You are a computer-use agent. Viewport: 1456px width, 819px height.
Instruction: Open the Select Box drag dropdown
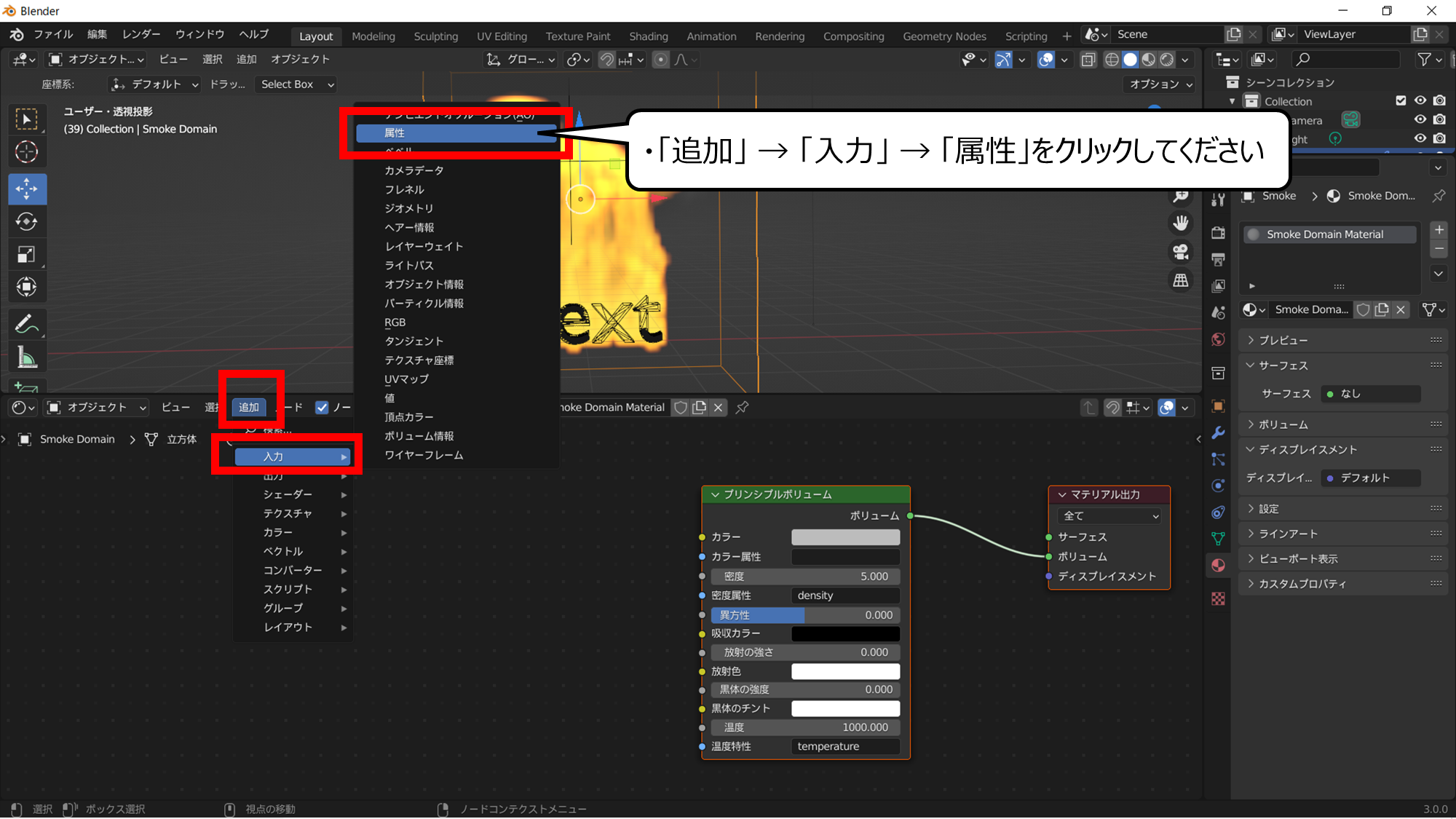(297, 84)
